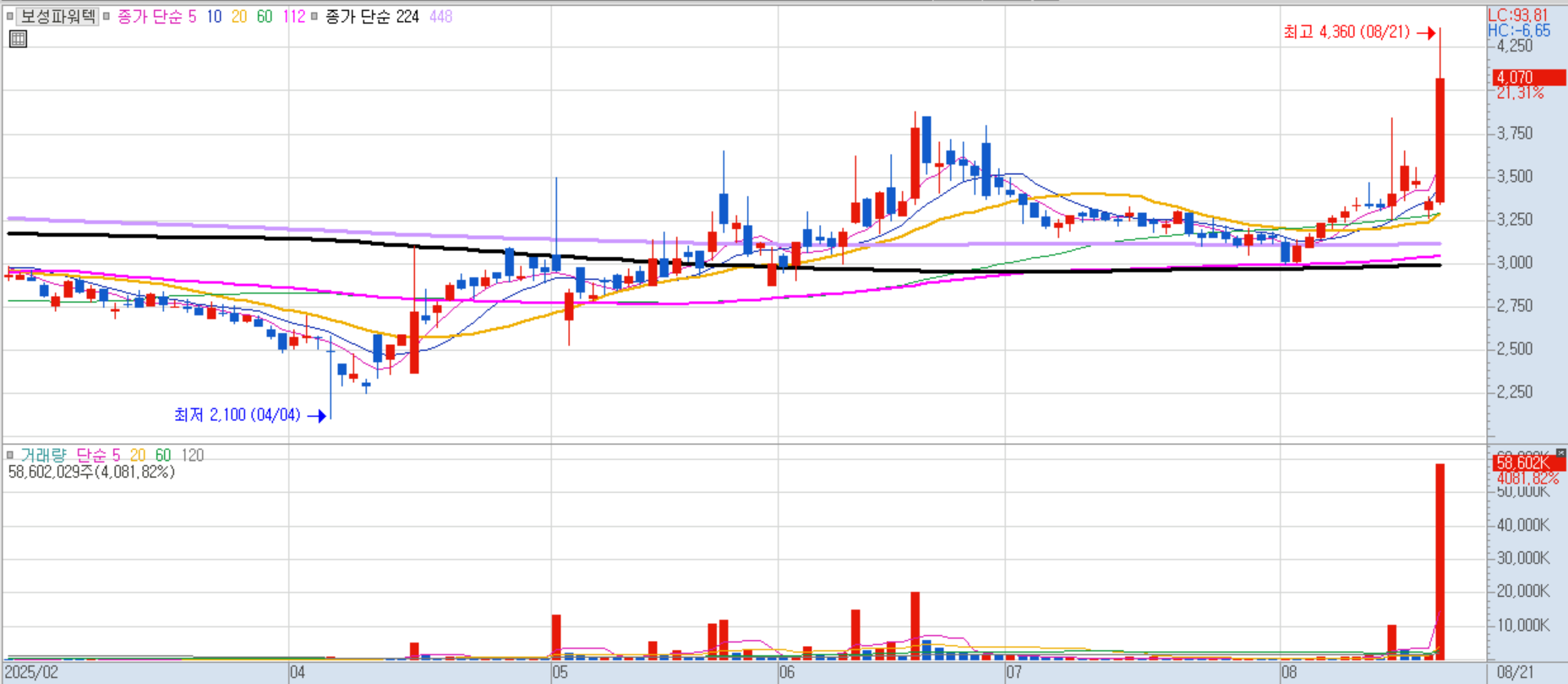Click the 3,000 price axis label
Viewport: 1568px width, 684px height.
coord(1515,262)
